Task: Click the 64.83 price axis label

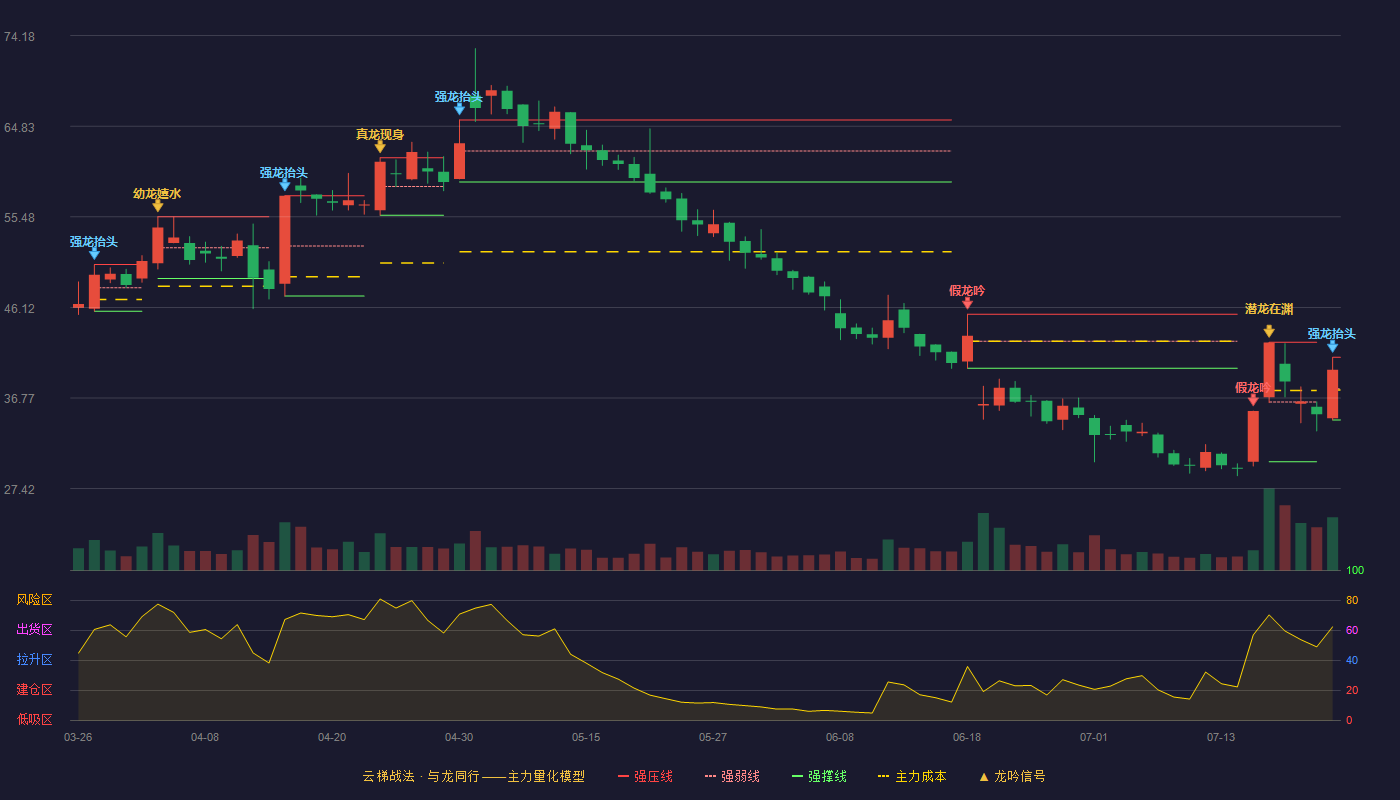Action: pyautogui.click(x=19, y=127)
